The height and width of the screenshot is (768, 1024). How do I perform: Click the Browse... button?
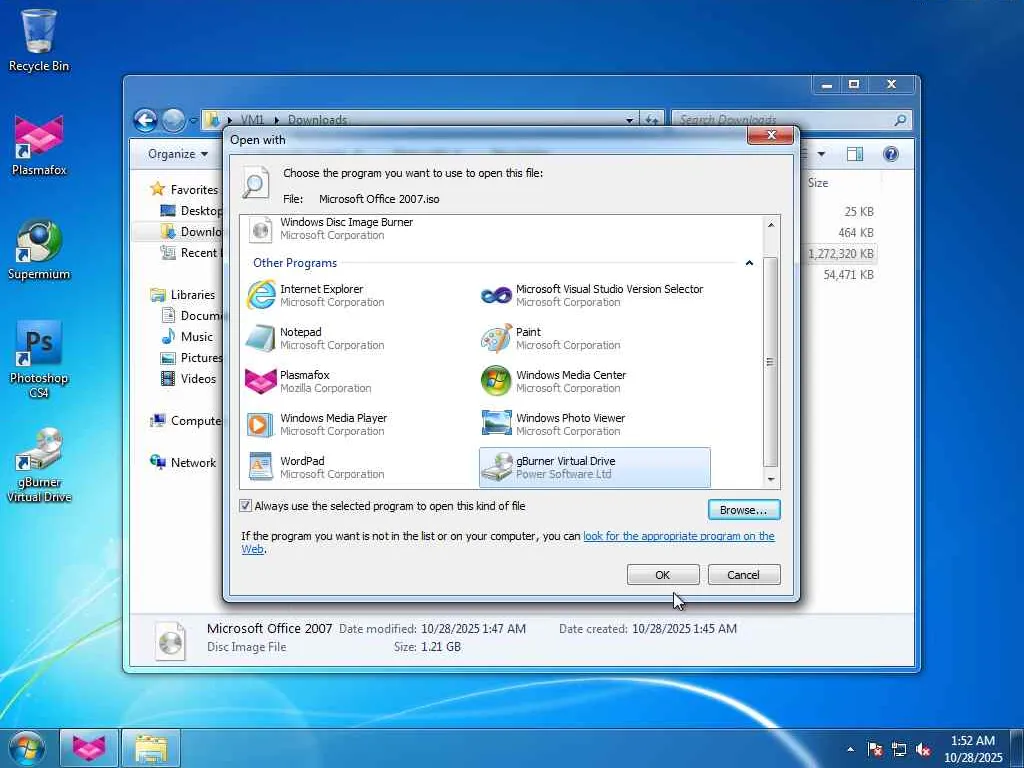pyautogui.click(x=744, y=510)
